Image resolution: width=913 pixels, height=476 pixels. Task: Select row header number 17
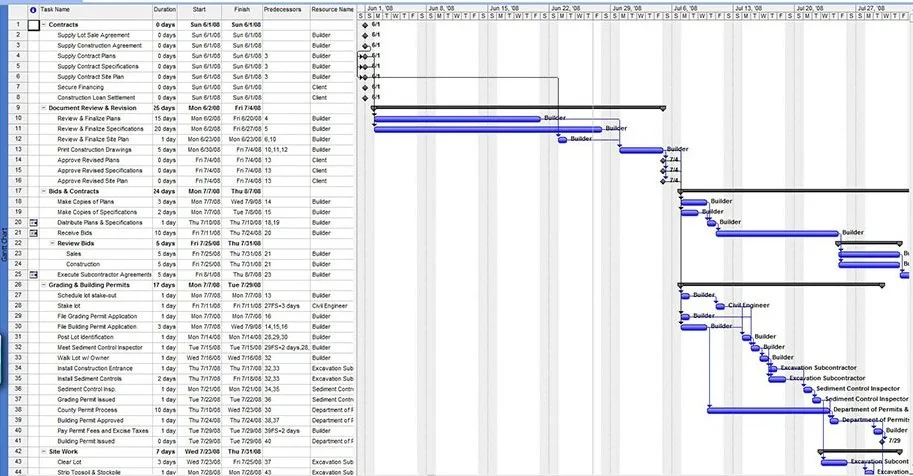coord(18,191)
